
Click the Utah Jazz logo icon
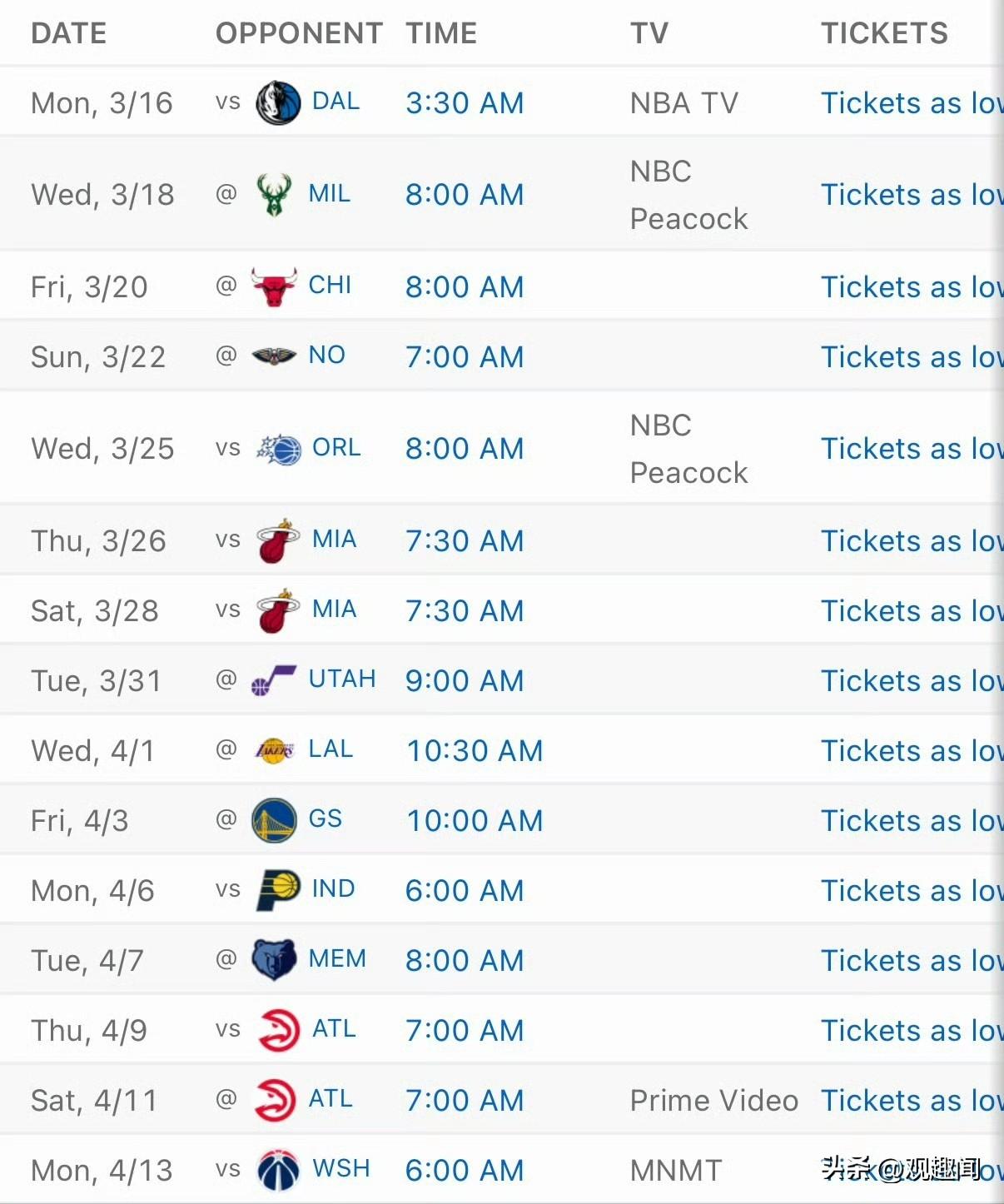(x=274, y=681)
